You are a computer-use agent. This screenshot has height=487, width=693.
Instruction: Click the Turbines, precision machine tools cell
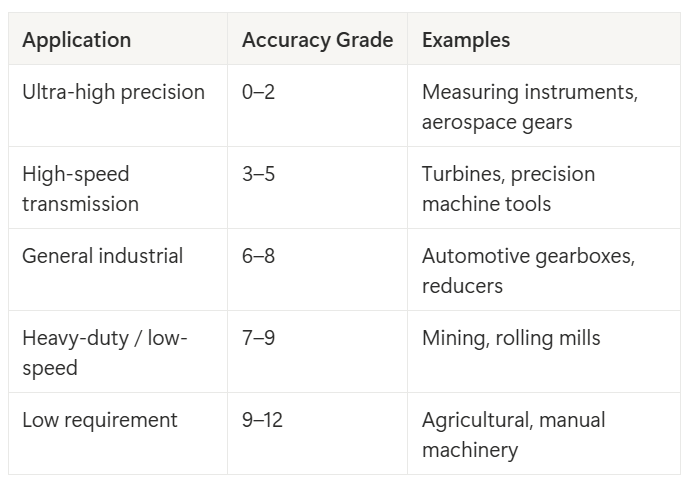508,188
